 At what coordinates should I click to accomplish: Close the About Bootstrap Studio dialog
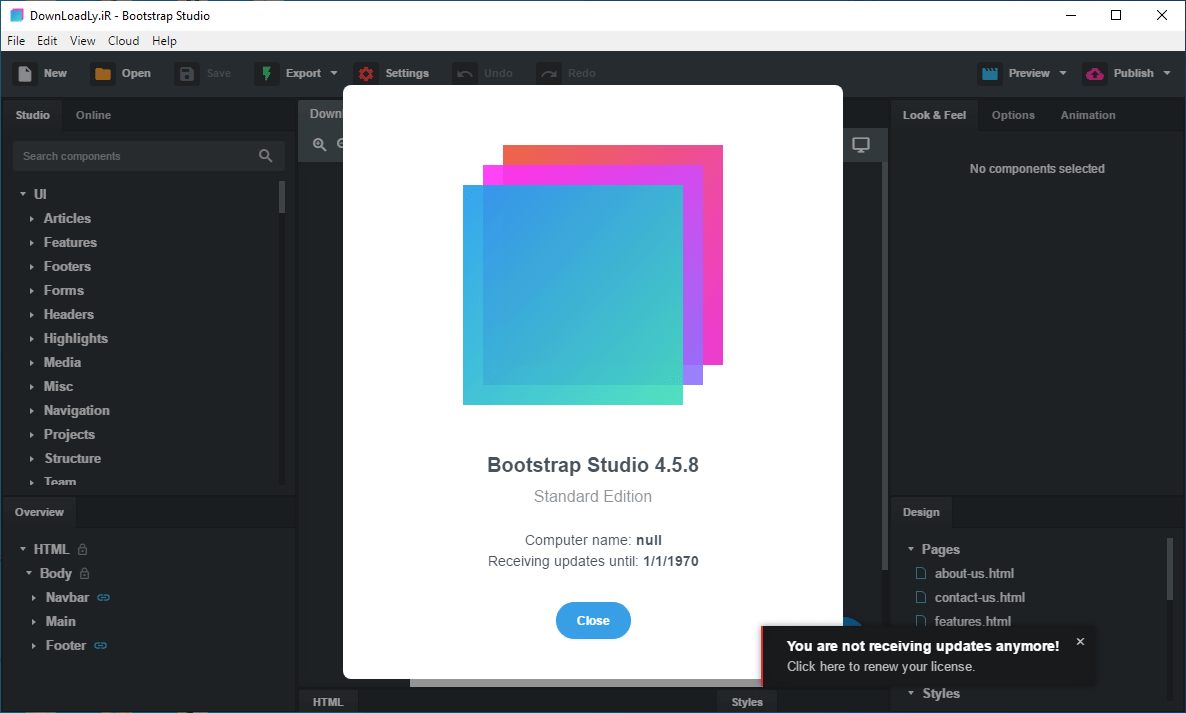pyautogui.click(x=593, y=620)
